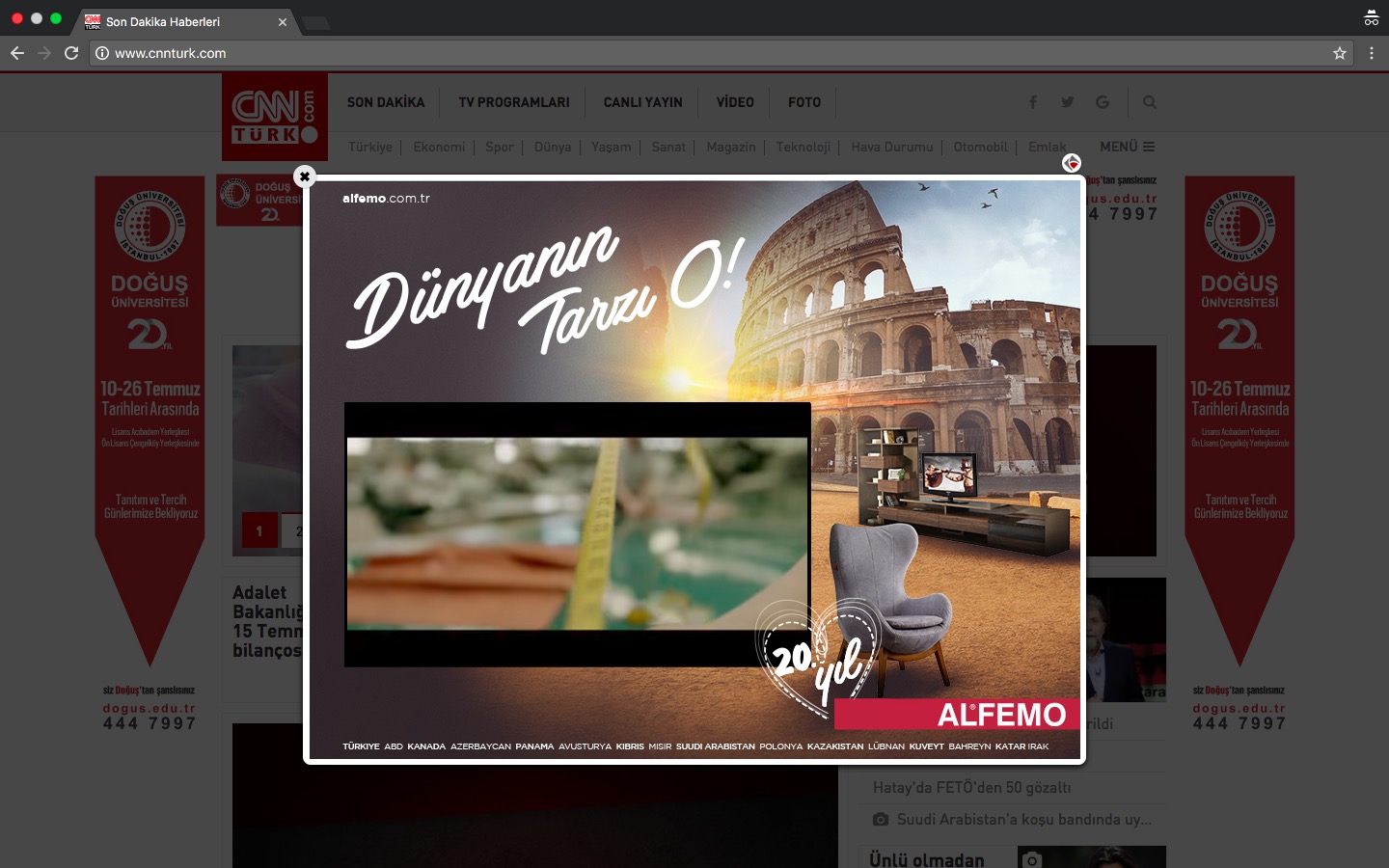1389x868 pixels.
Task: Open TV PROGRAMLARI menu item
Action: pos(514,102)
